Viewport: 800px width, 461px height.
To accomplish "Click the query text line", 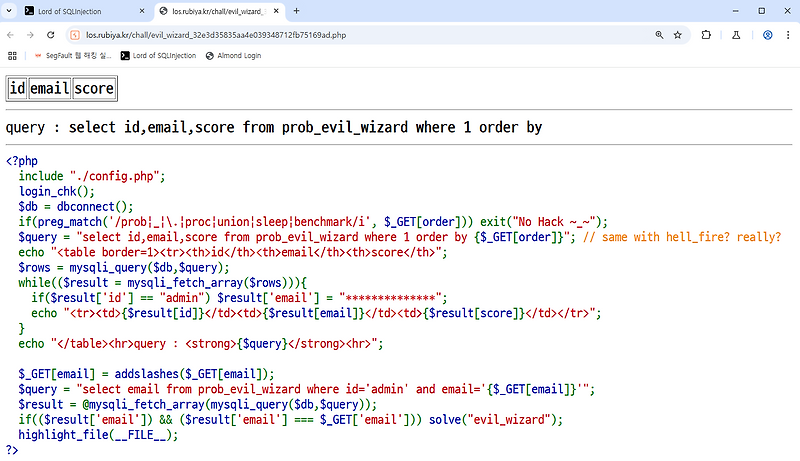I will point(274,127).
